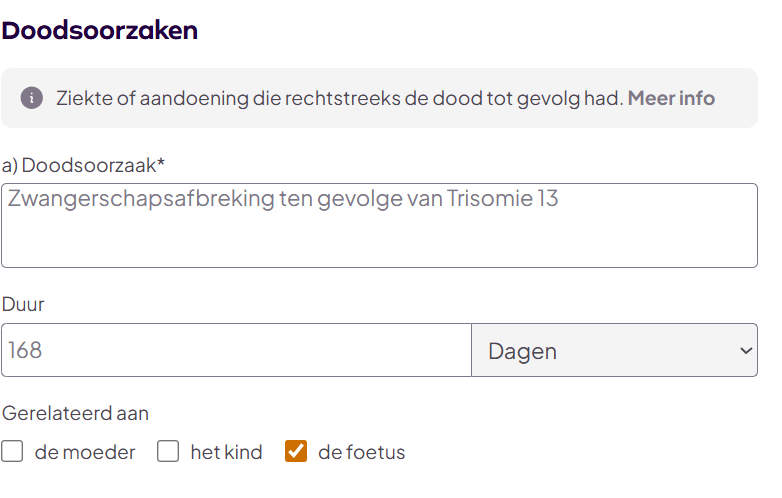The height and width of the screenshot is (498, 782).
Task: Click the info icon in the grey banner
Action: tap(32, 98)
